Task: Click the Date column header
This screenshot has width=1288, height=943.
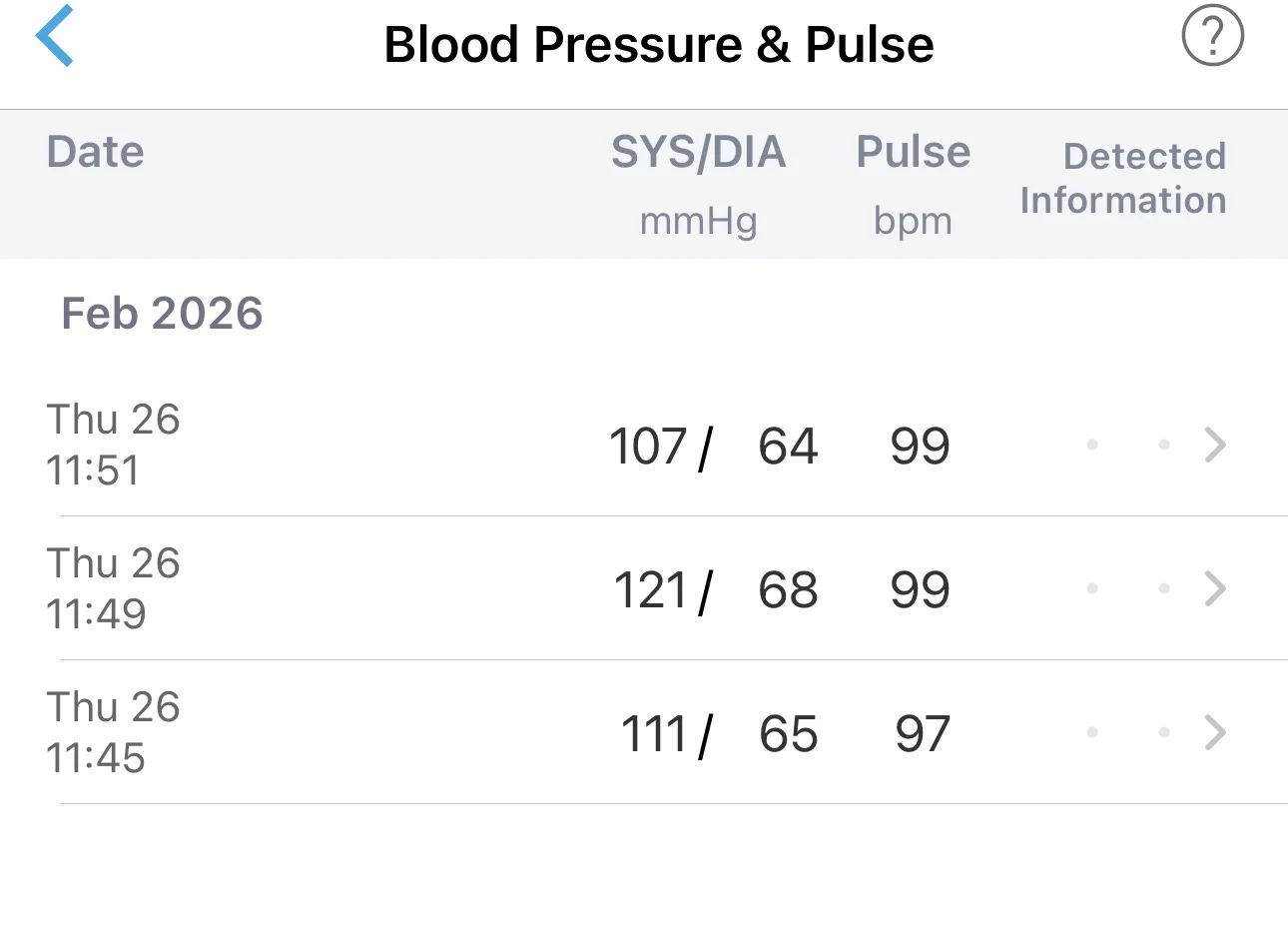Action: [96, 152]
